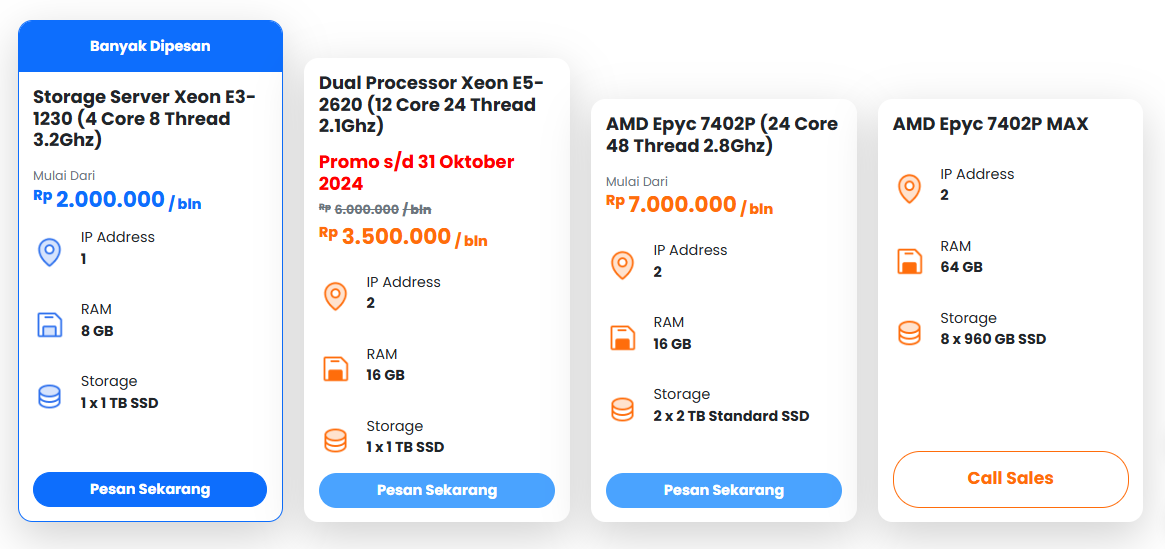Click the Storage Server Xeon E3-1230 heading

coord(144,118)
